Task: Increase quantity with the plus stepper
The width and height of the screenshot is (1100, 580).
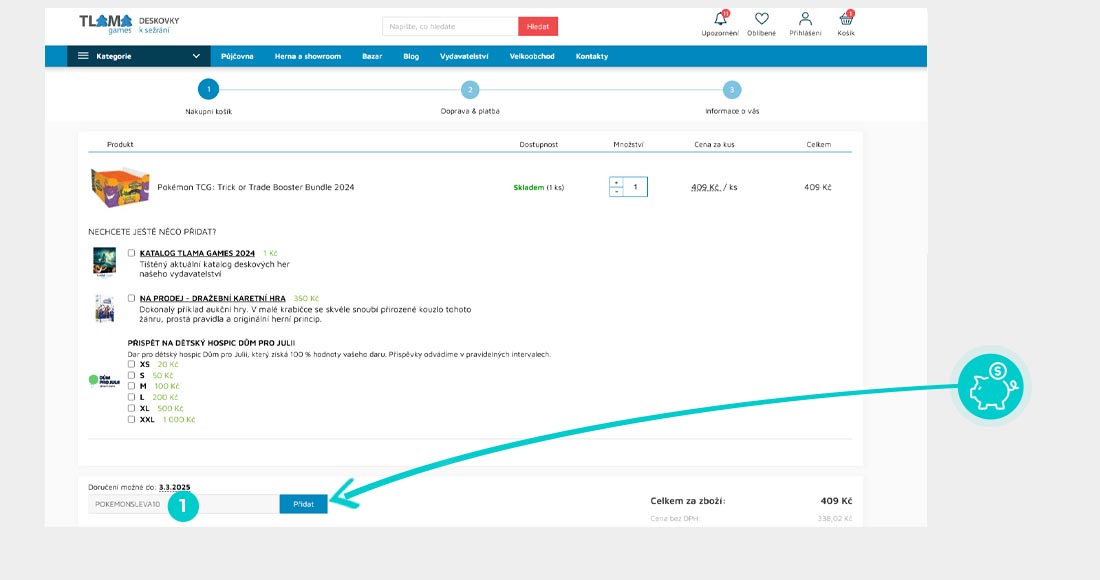Action: (617, 182)
